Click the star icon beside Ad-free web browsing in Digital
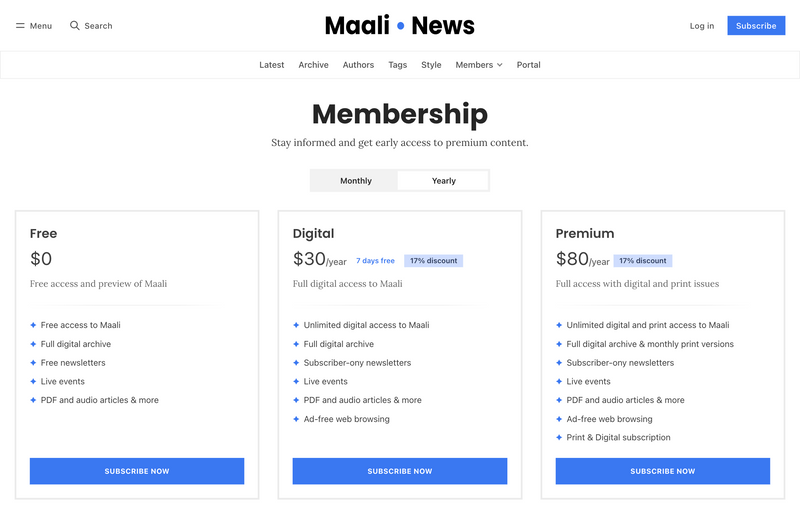The height and width of the screenshot is (513, 800). [296, 419]
